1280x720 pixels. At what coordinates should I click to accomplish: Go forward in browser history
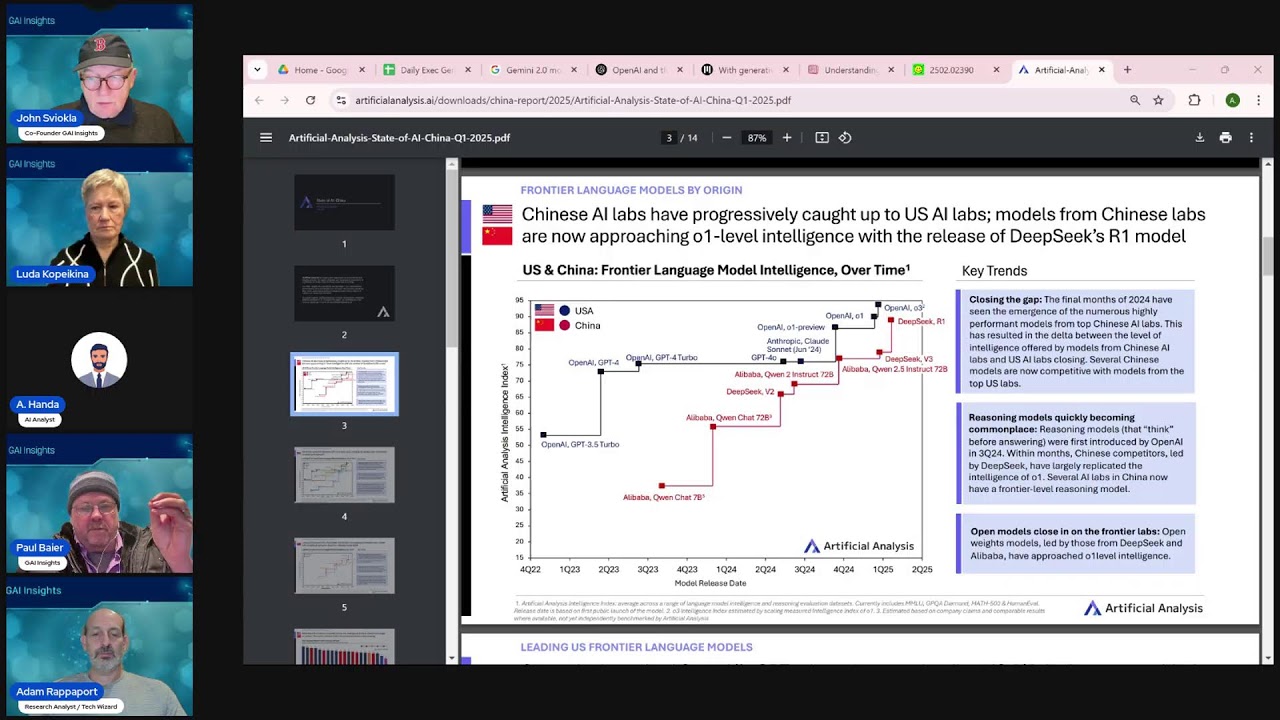[284, 100]
